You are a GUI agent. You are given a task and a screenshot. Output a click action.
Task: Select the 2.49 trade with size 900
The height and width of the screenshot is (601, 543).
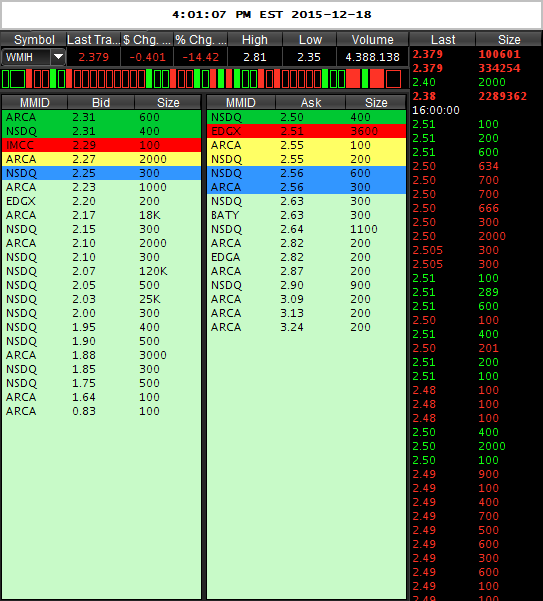[476, 474]
